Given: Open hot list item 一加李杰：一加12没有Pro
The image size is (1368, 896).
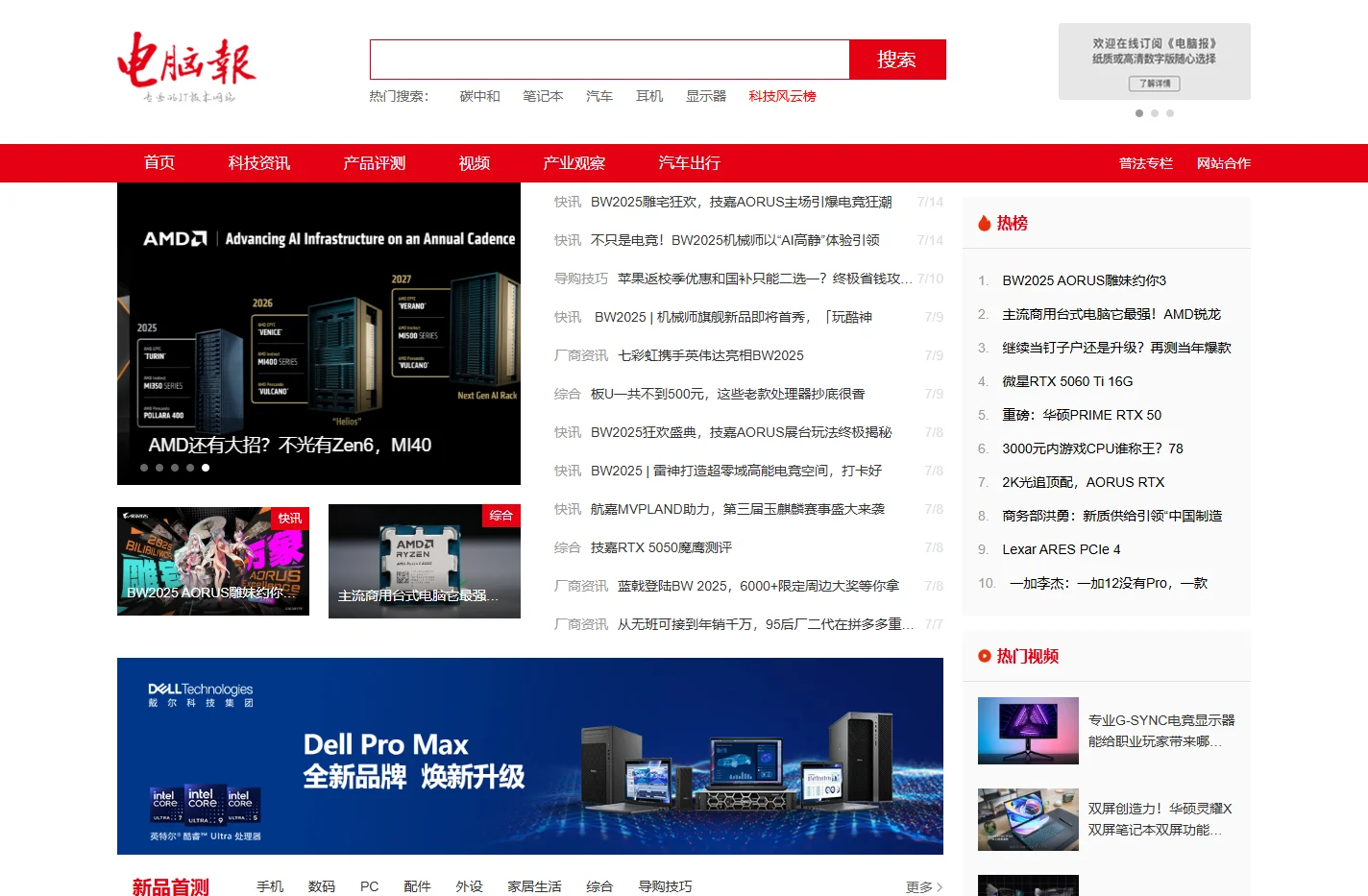Looking at the screenshot, I should pyautogui.click(x=1109, y=583).
